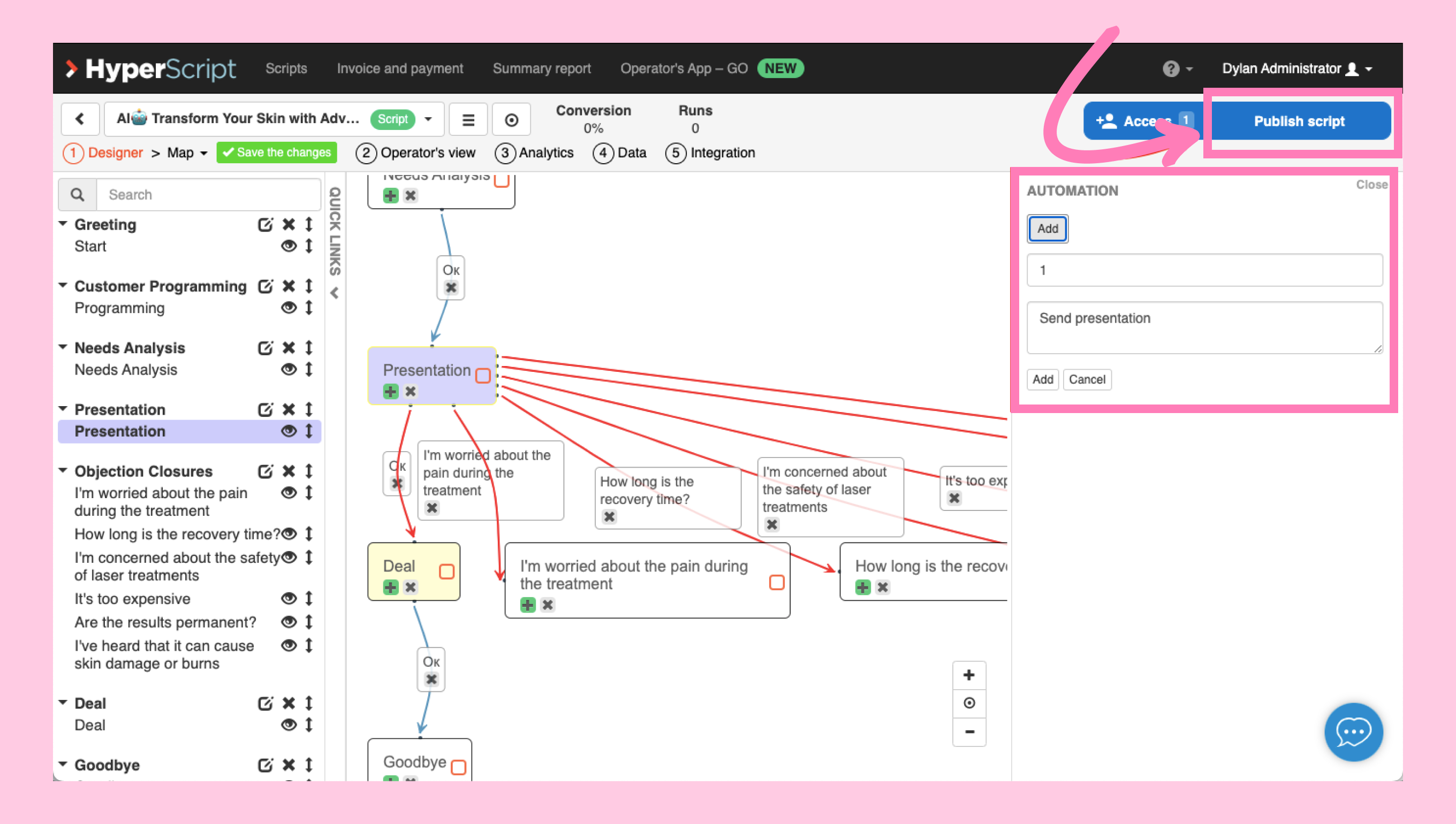This screenshot has height=824, width=1456.
Task: Collapse the Objection Closures section
Action: [x=63, y=471]
